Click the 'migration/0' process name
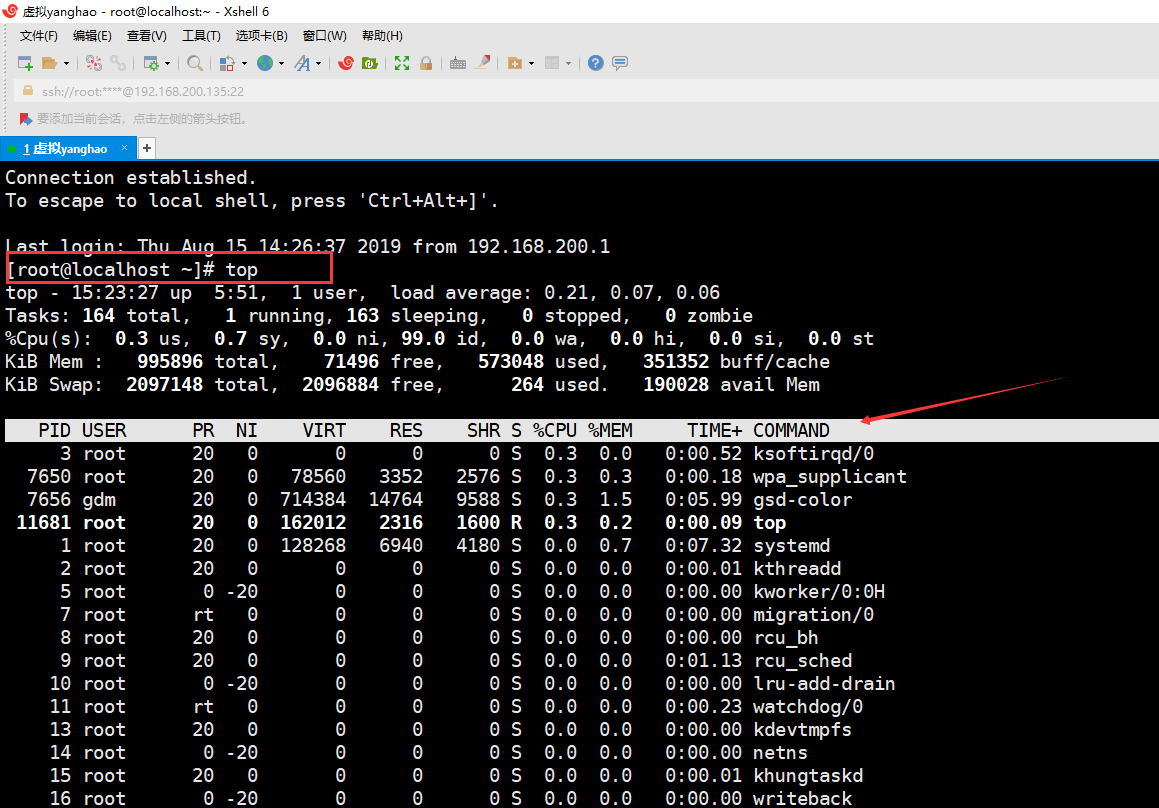 tap(814, 614)
